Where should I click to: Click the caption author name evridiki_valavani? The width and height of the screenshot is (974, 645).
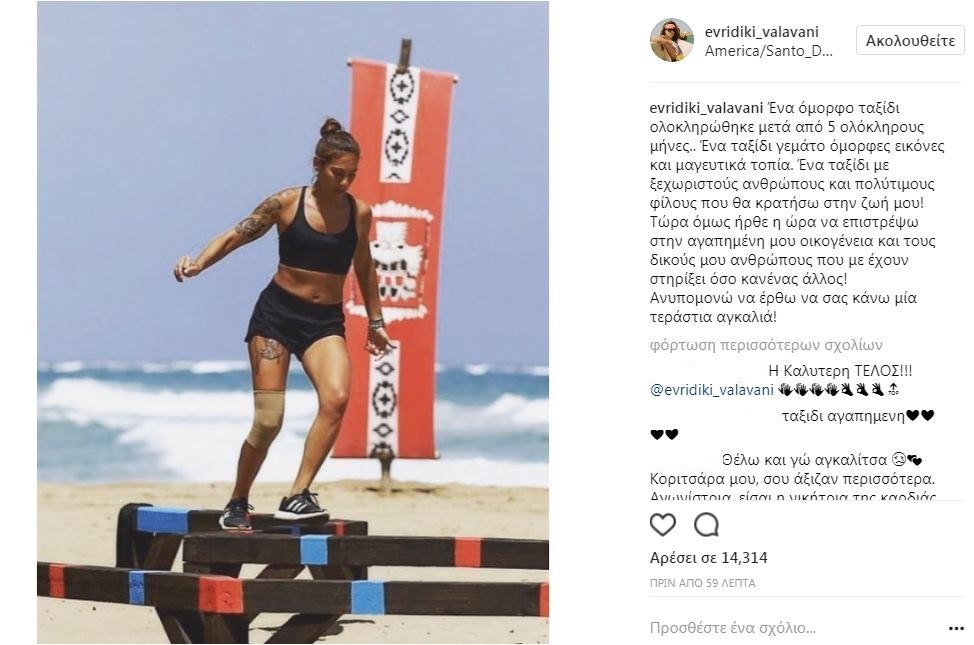(x=706, y=108)
